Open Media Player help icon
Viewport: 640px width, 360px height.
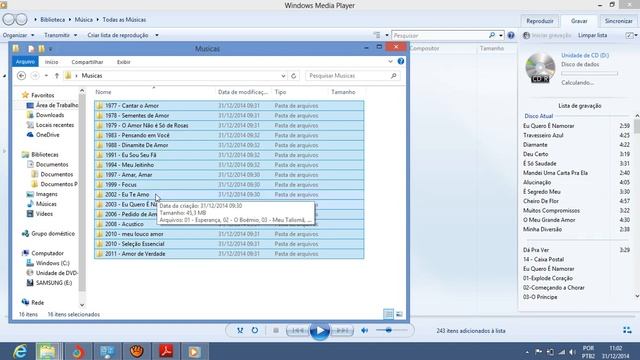pos(511,36)
